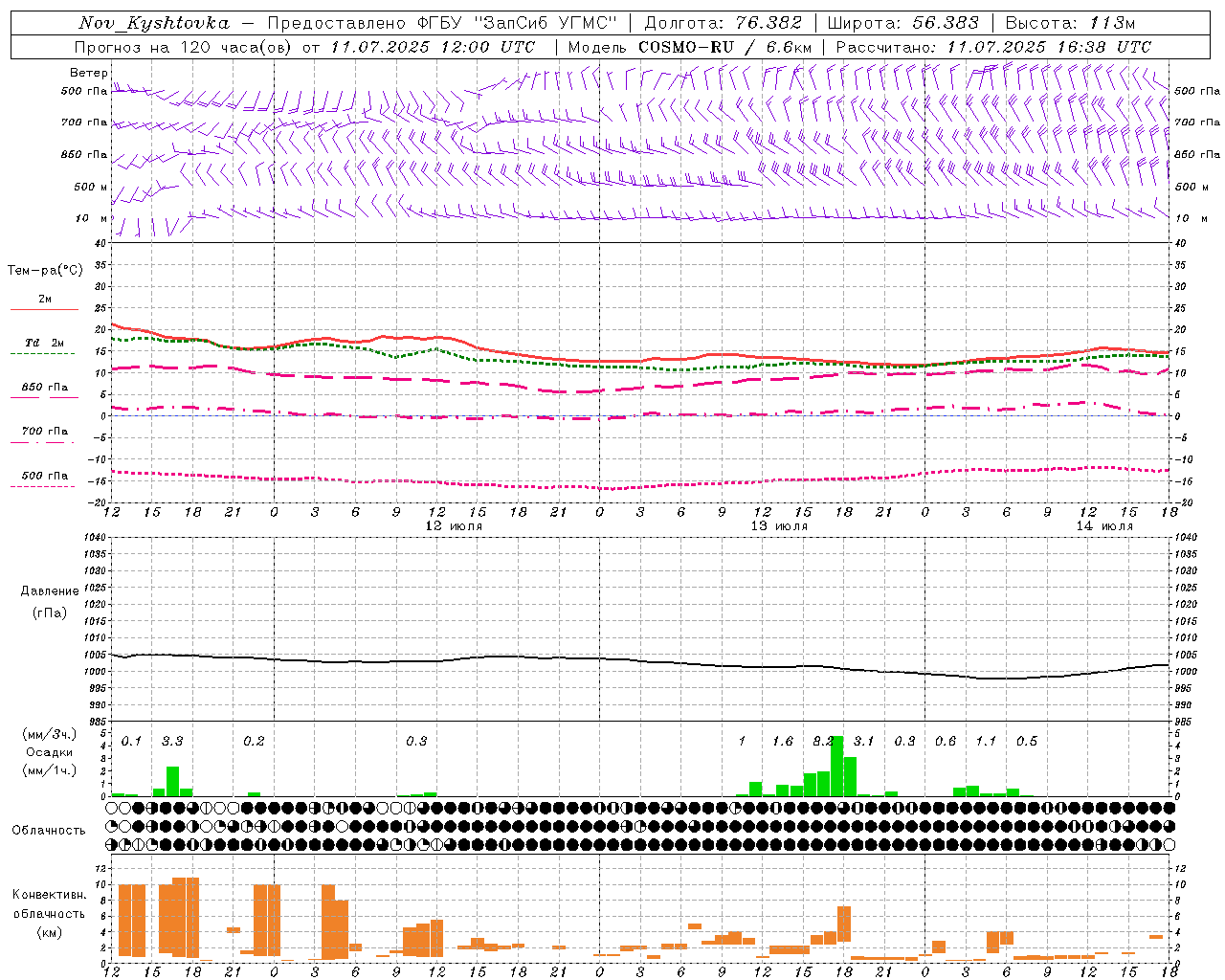Click the '10 м' wind level label on left
Image resolution: width=1225 pixels, height=980 pixels.
pos(93,218)
